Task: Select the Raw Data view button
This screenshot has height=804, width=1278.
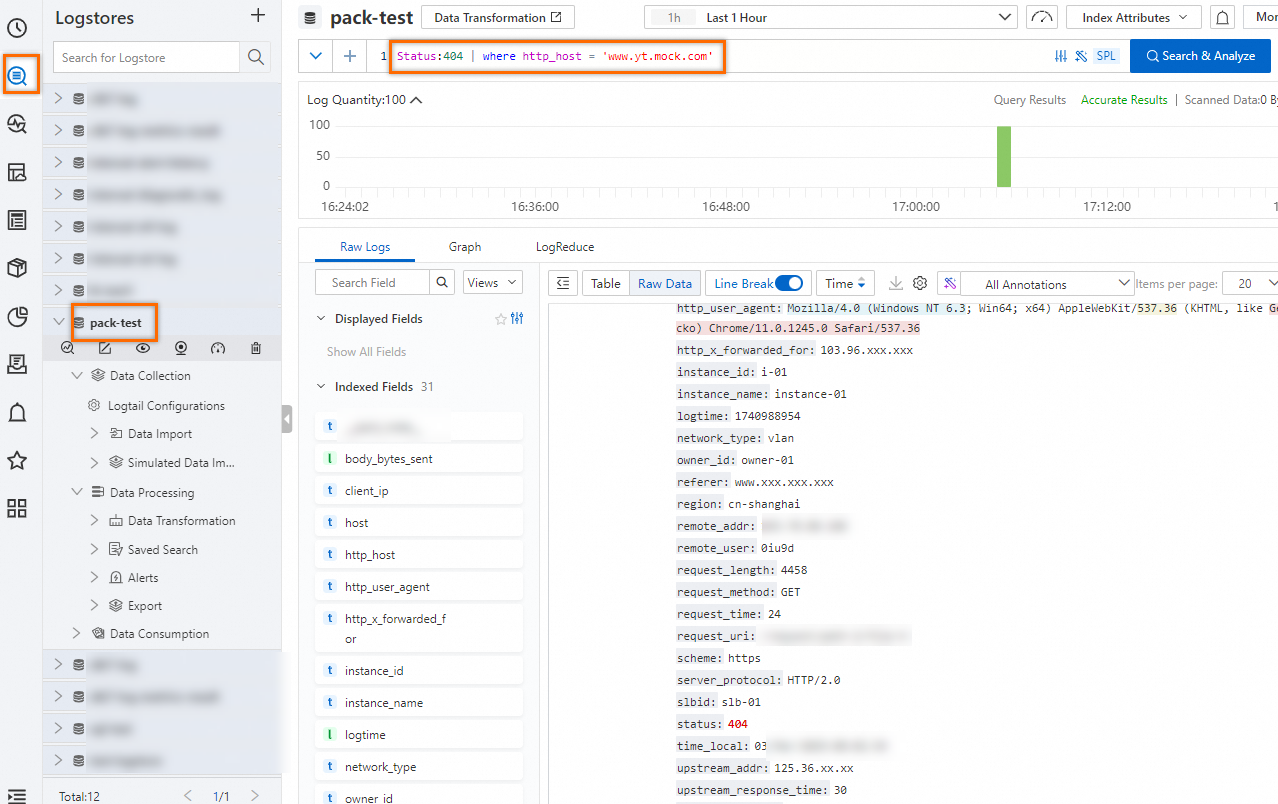Action: (x=665, y=283)
